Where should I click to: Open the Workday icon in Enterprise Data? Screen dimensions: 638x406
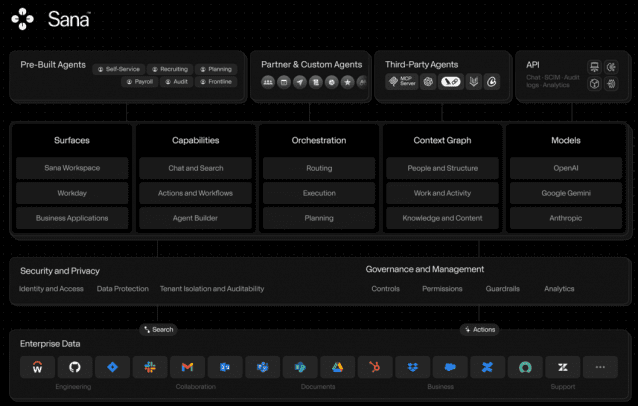tap(37, 367)
